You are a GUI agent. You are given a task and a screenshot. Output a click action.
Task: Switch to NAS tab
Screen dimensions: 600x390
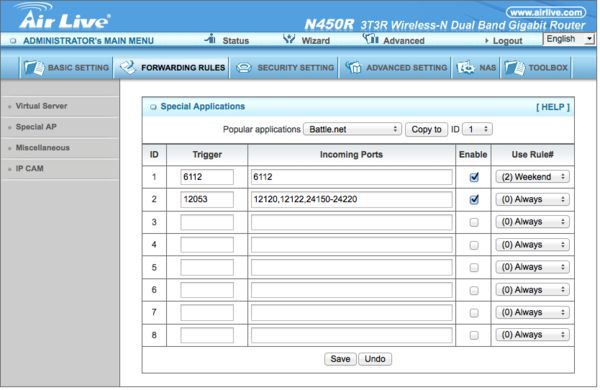476,68
